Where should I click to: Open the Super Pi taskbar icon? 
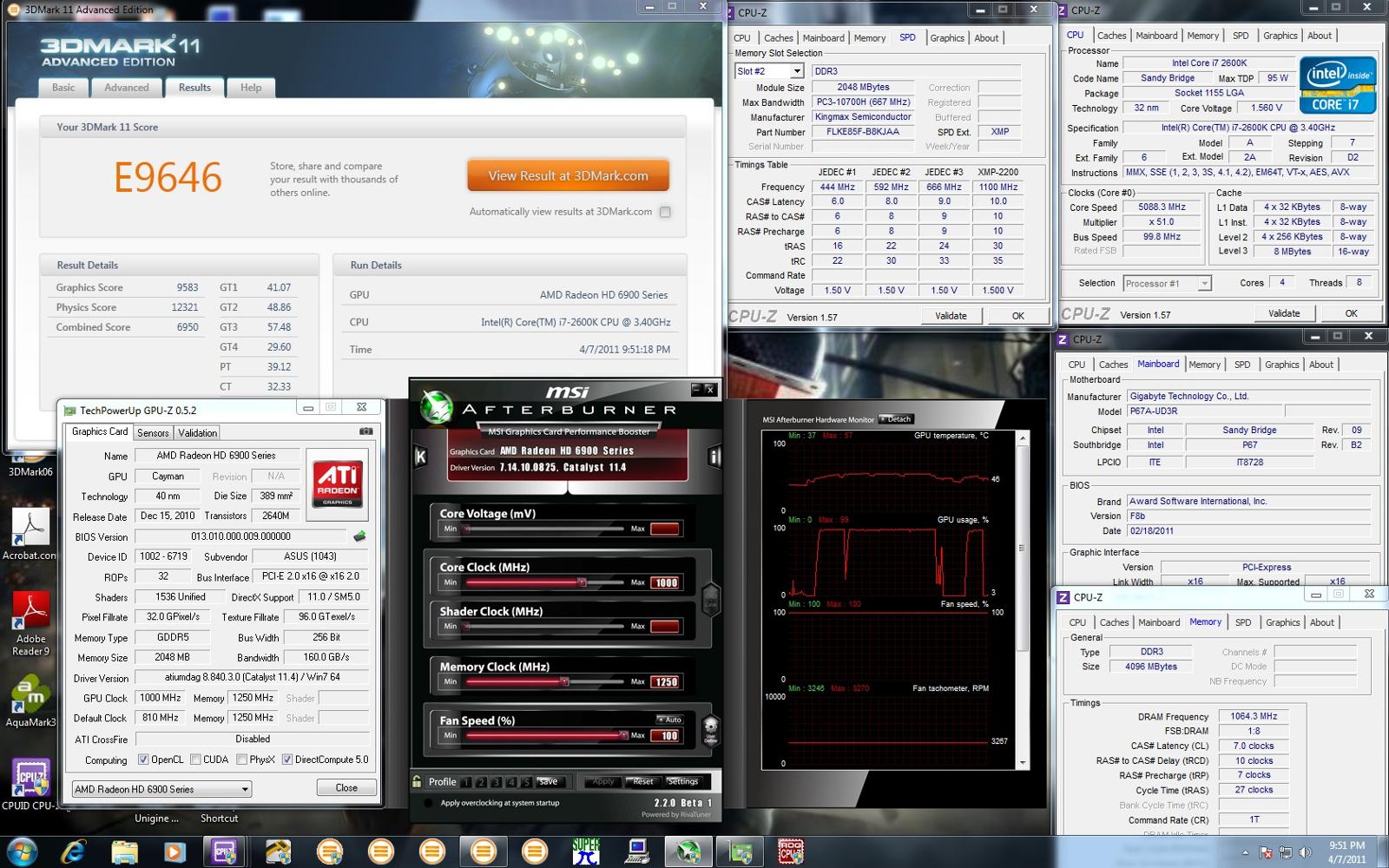pos(586,852)
